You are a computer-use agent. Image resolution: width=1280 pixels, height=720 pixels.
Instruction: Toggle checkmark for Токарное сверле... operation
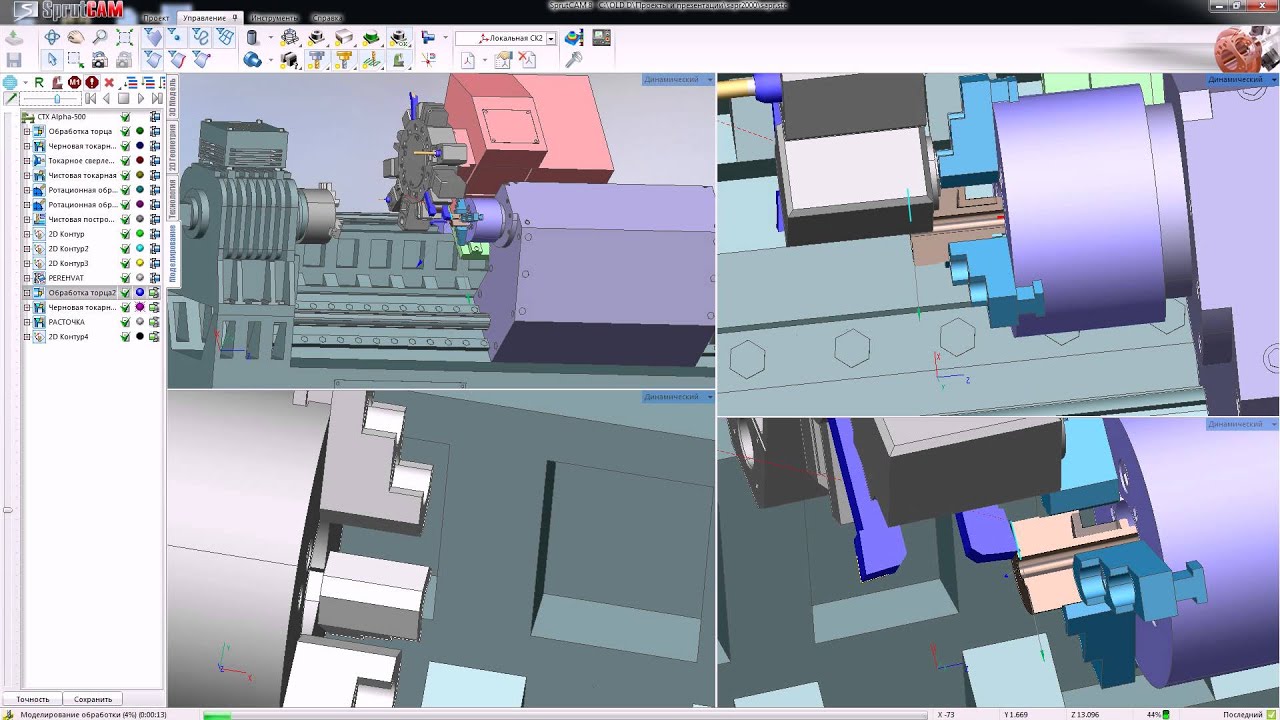coord(126,160)
